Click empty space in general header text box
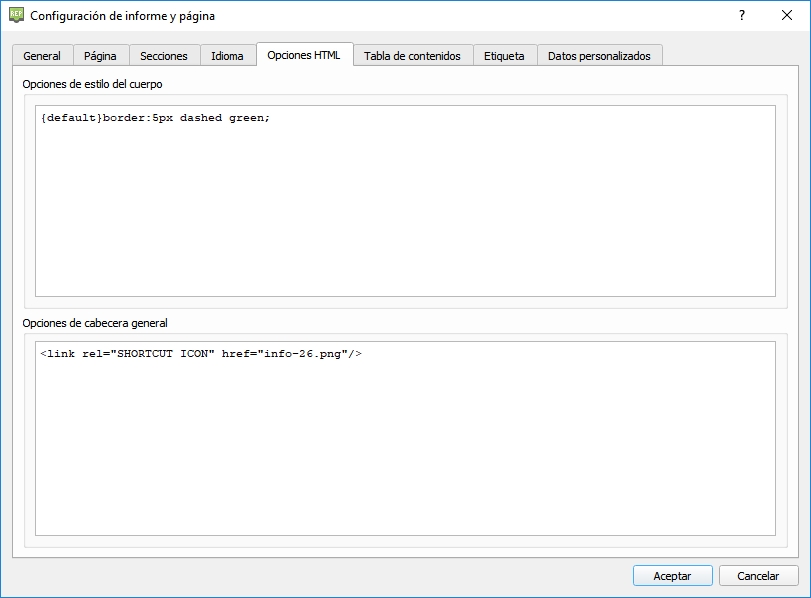 405,450
